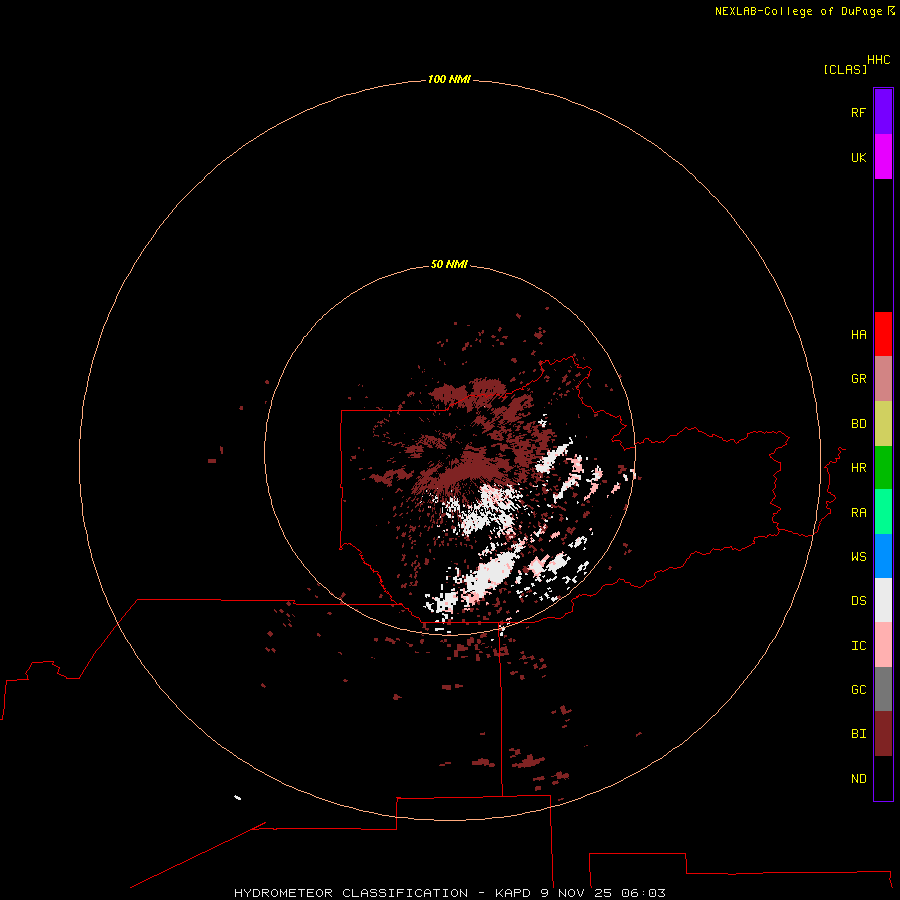The width and height of the screenshot is (900, 900).
Task: Click the HA legend label
Action: pos(858,335)
